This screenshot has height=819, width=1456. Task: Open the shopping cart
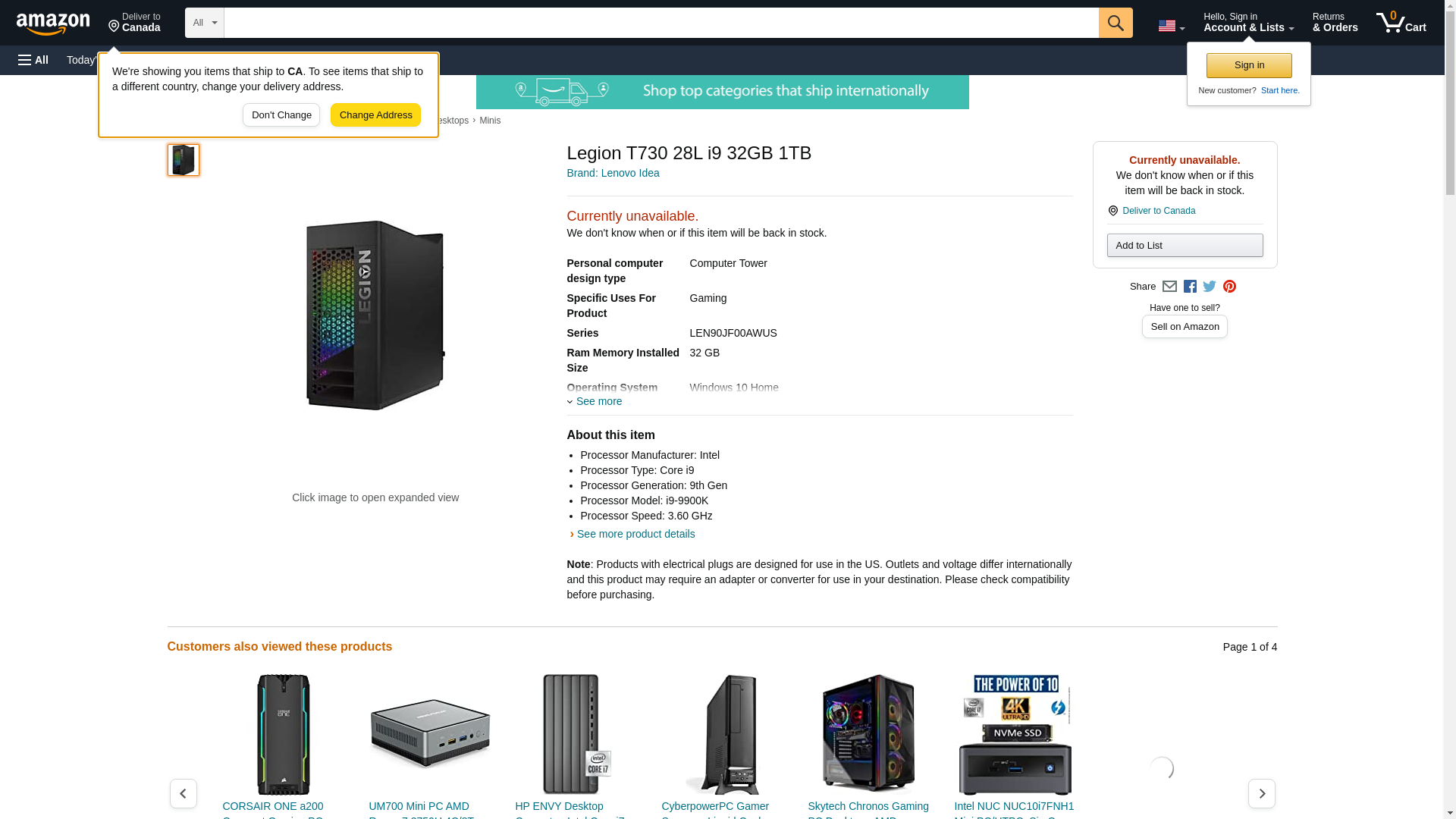tap(1401, 23)
